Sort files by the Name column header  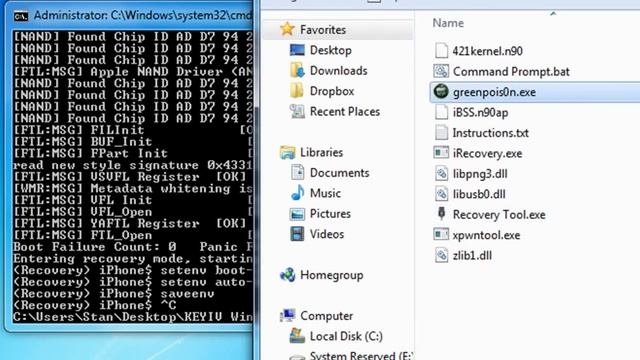pos(448,23)
